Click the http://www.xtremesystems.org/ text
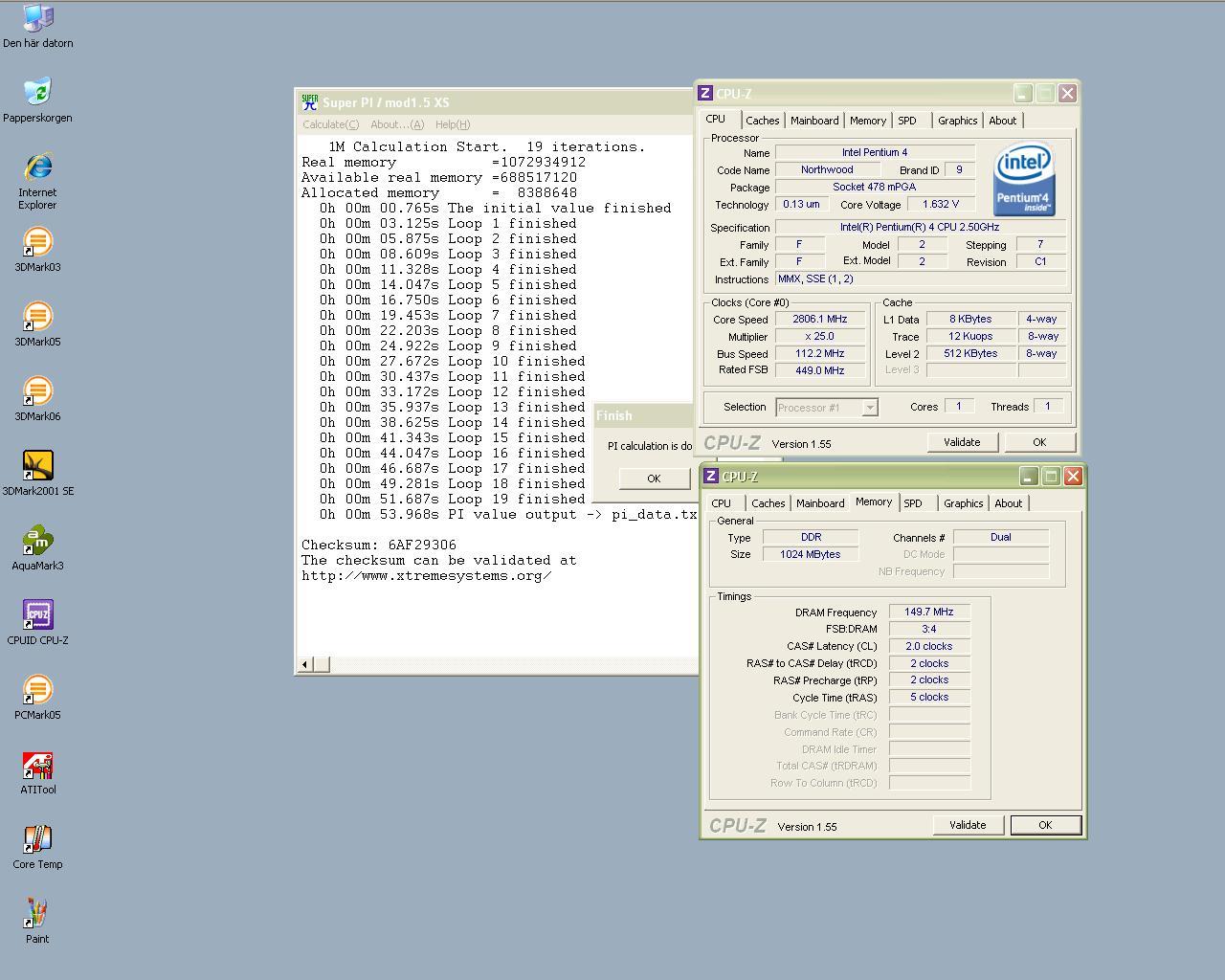This screenshot has width=1225, height=980. point(426,575)
